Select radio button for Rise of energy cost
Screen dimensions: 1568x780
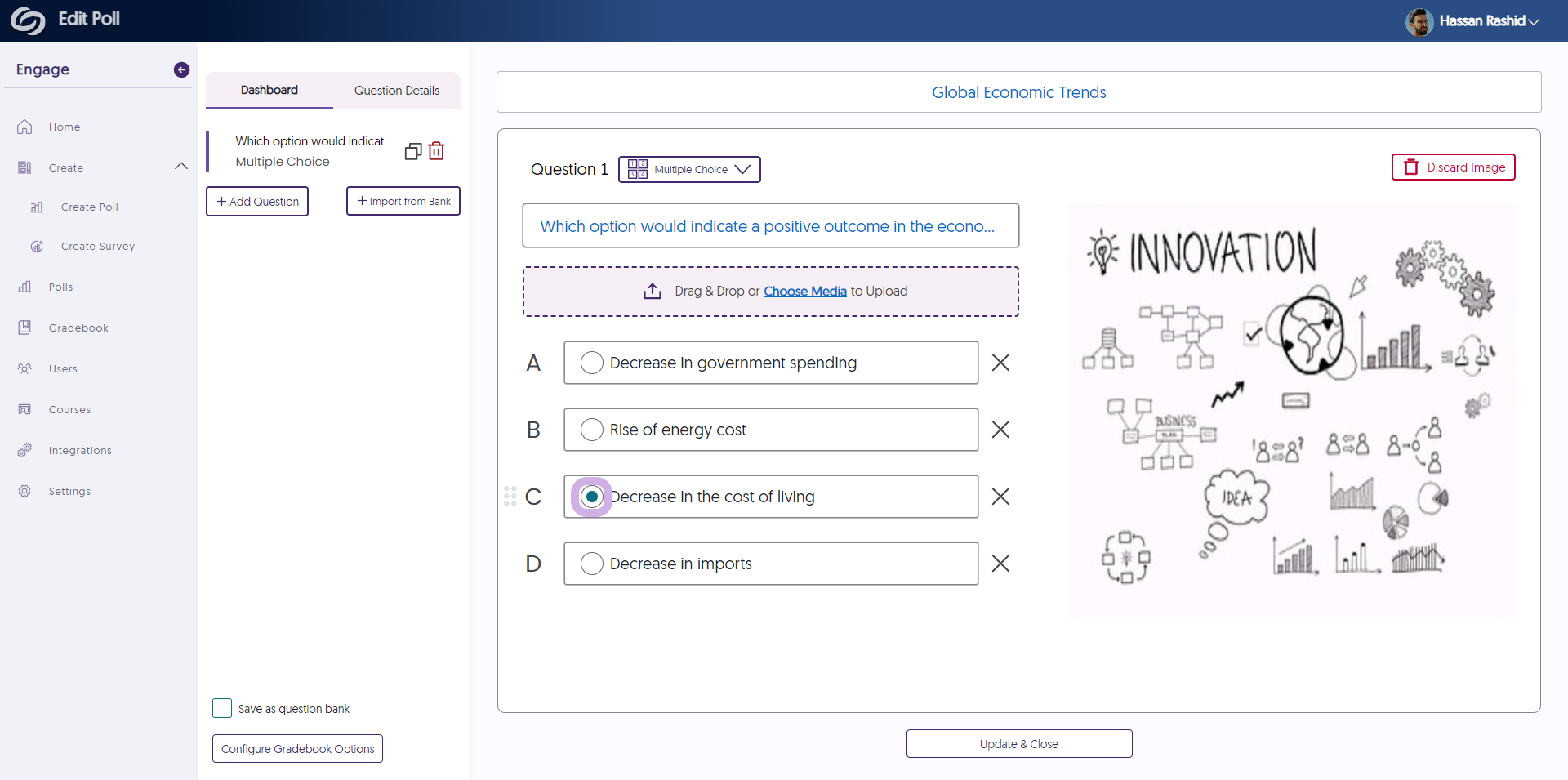[x=592, y=430]
